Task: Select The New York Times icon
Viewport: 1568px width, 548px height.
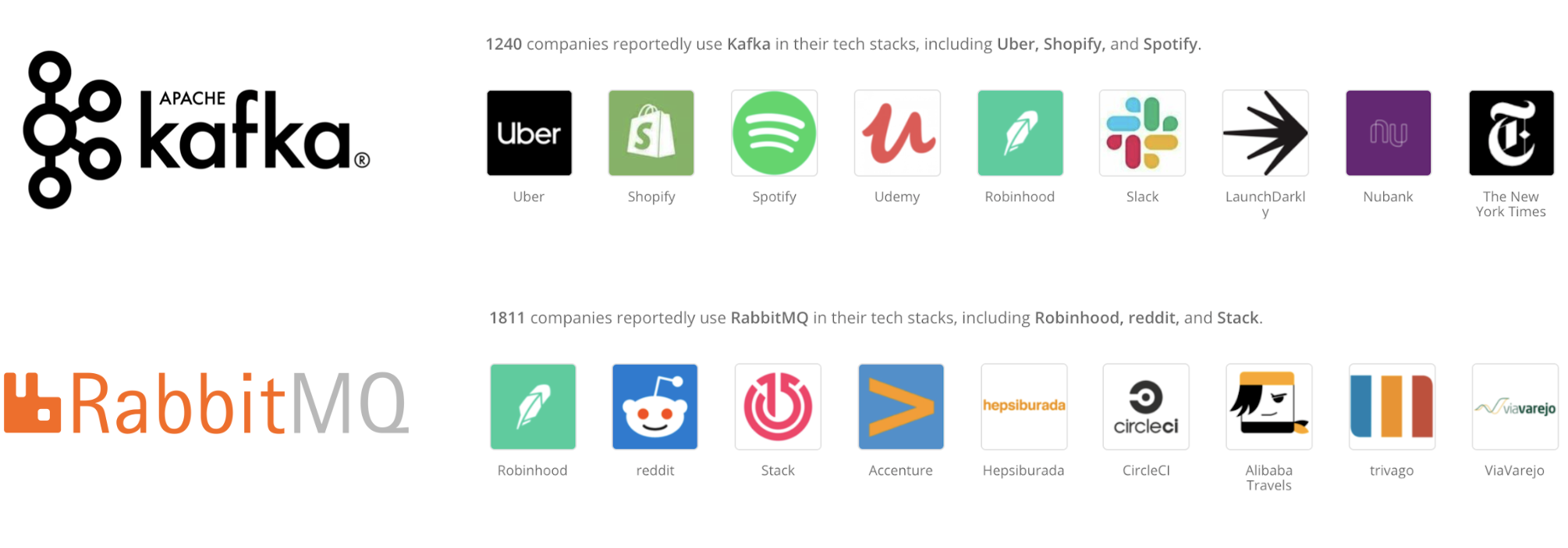Action: 1511,133
